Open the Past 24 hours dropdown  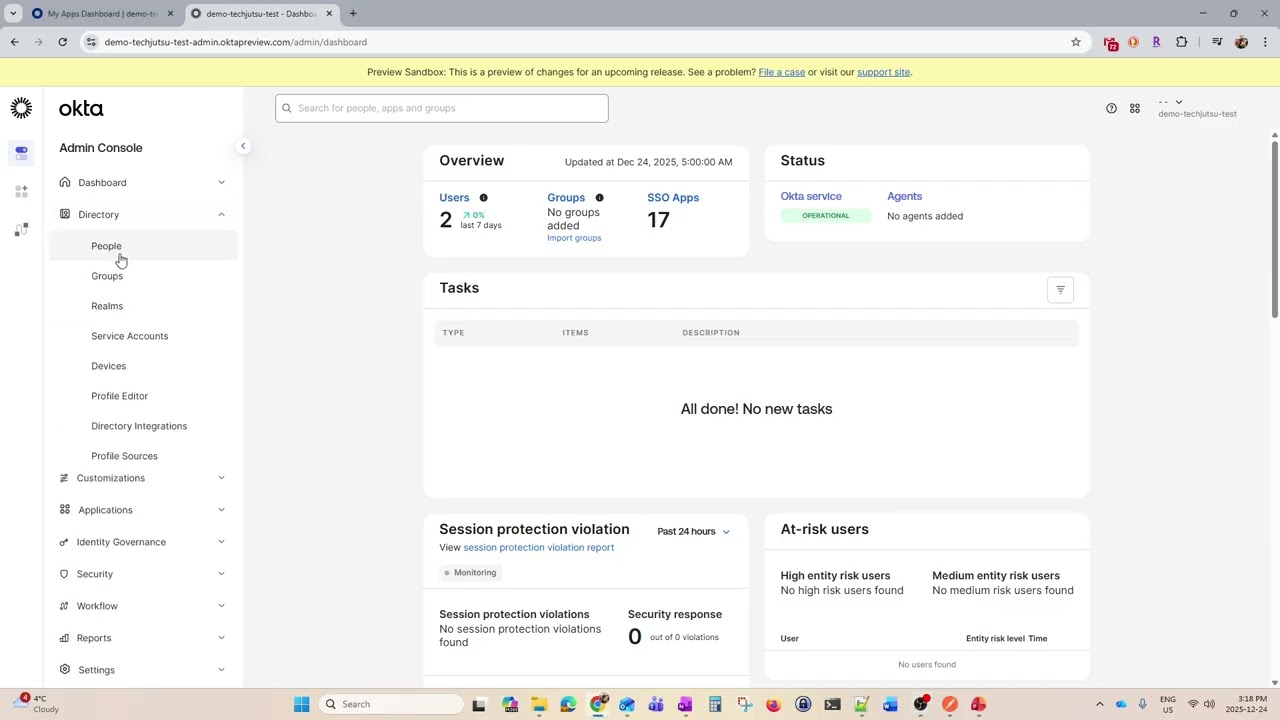694,532
